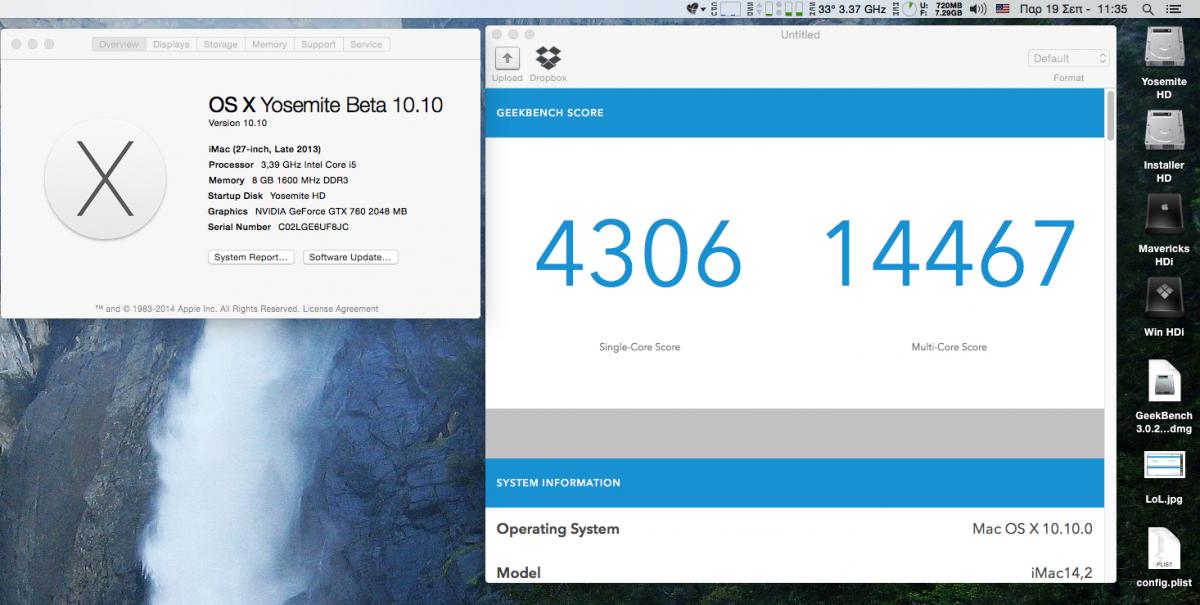Click the Operating System row
Image resolution: width=1200 pixels, height=605 pixels.
(794, 528)
